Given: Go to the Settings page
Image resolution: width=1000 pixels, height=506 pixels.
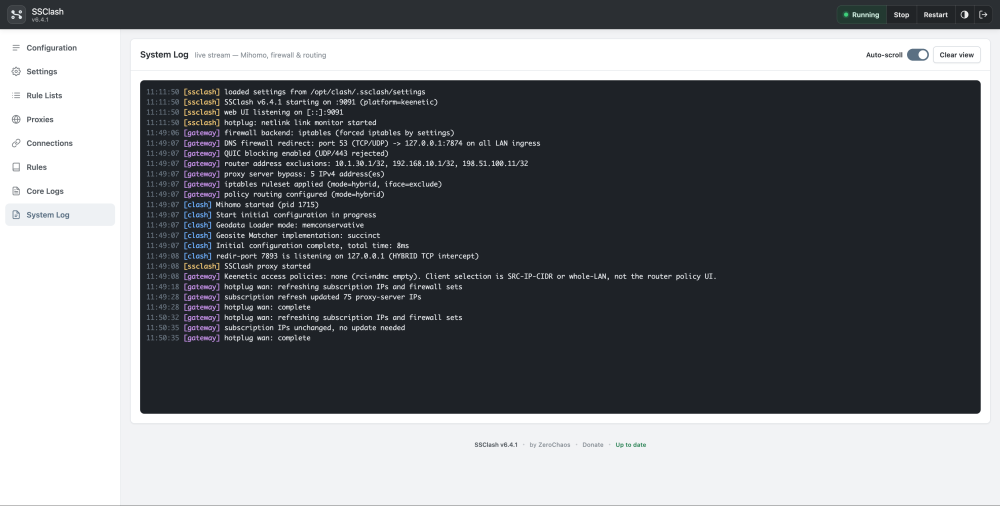Looking at the screenshot, I should [60, 71].
